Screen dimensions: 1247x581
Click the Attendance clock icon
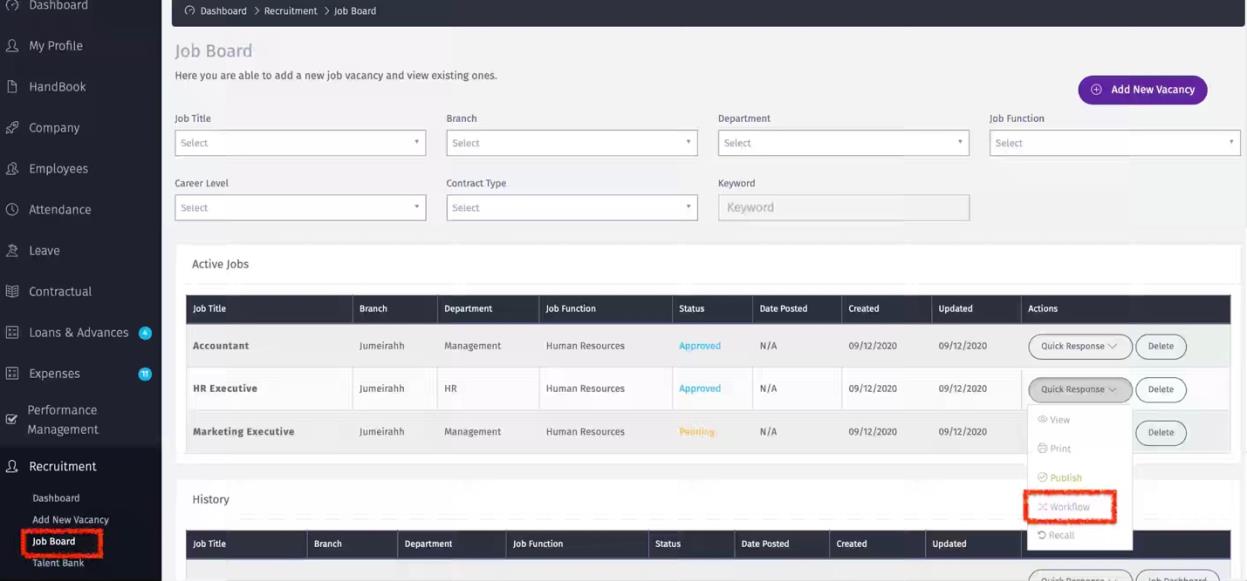click(x=13, y=210)
